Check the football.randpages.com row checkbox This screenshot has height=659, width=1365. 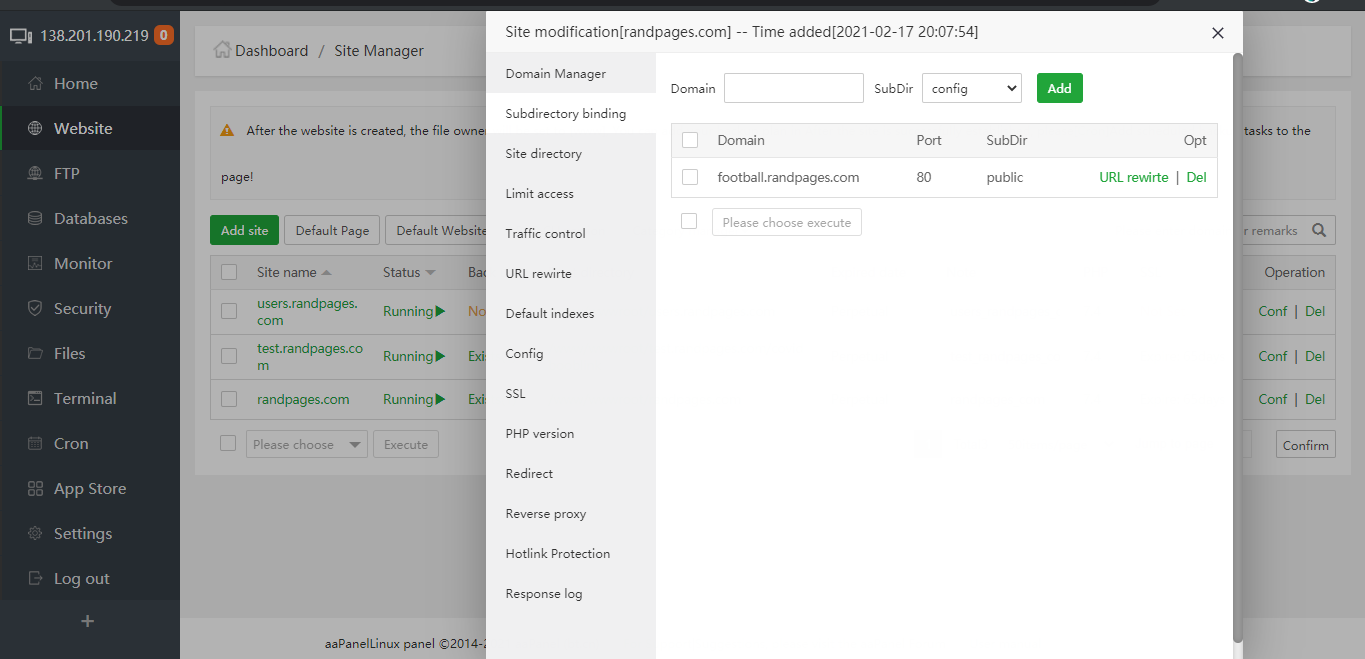tap(690, 177)
